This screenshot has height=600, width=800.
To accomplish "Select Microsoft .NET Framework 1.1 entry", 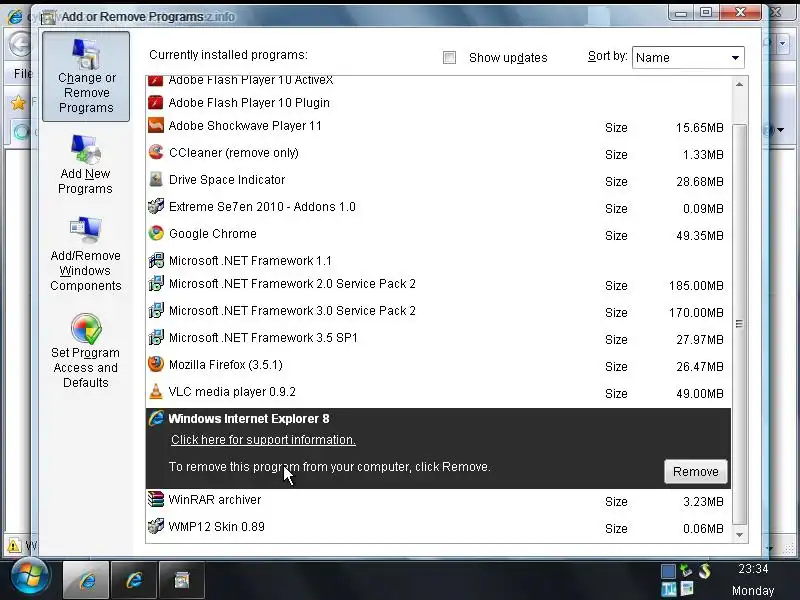I will pos(438,261).
